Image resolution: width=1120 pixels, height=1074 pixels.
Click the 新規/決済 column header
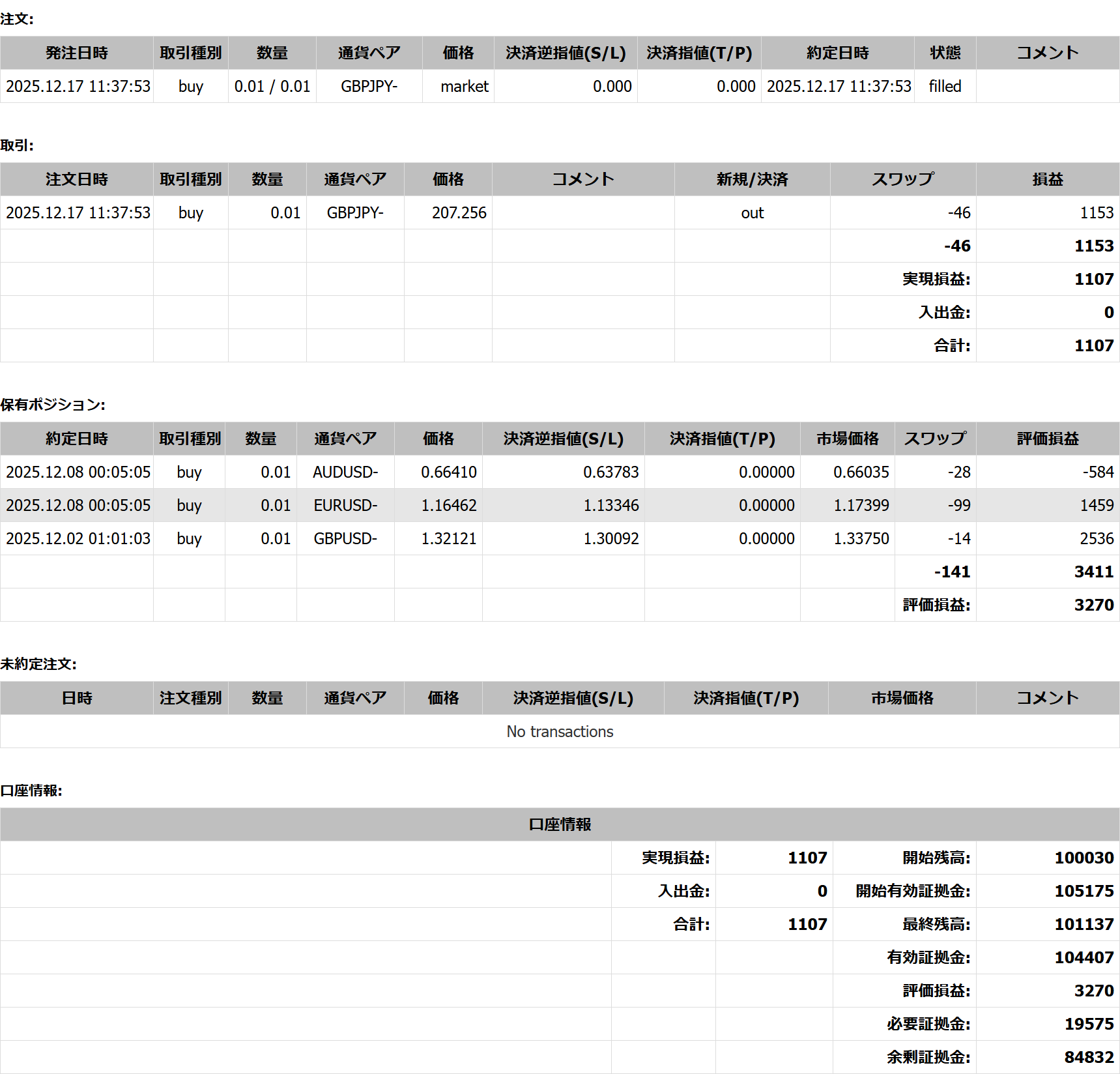click(x=752, y=179)
